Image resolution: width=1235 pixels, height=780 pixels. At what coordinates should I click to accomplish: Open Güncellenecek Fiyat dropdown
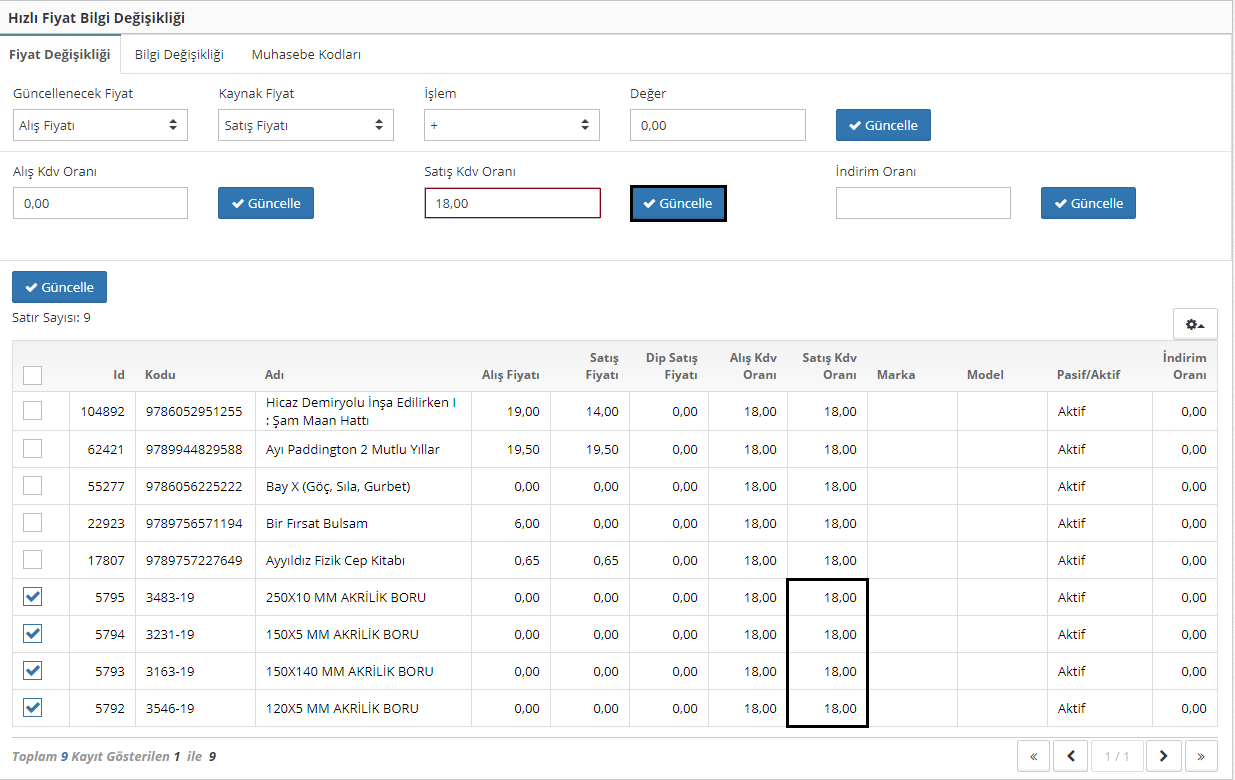pos(100,126)
